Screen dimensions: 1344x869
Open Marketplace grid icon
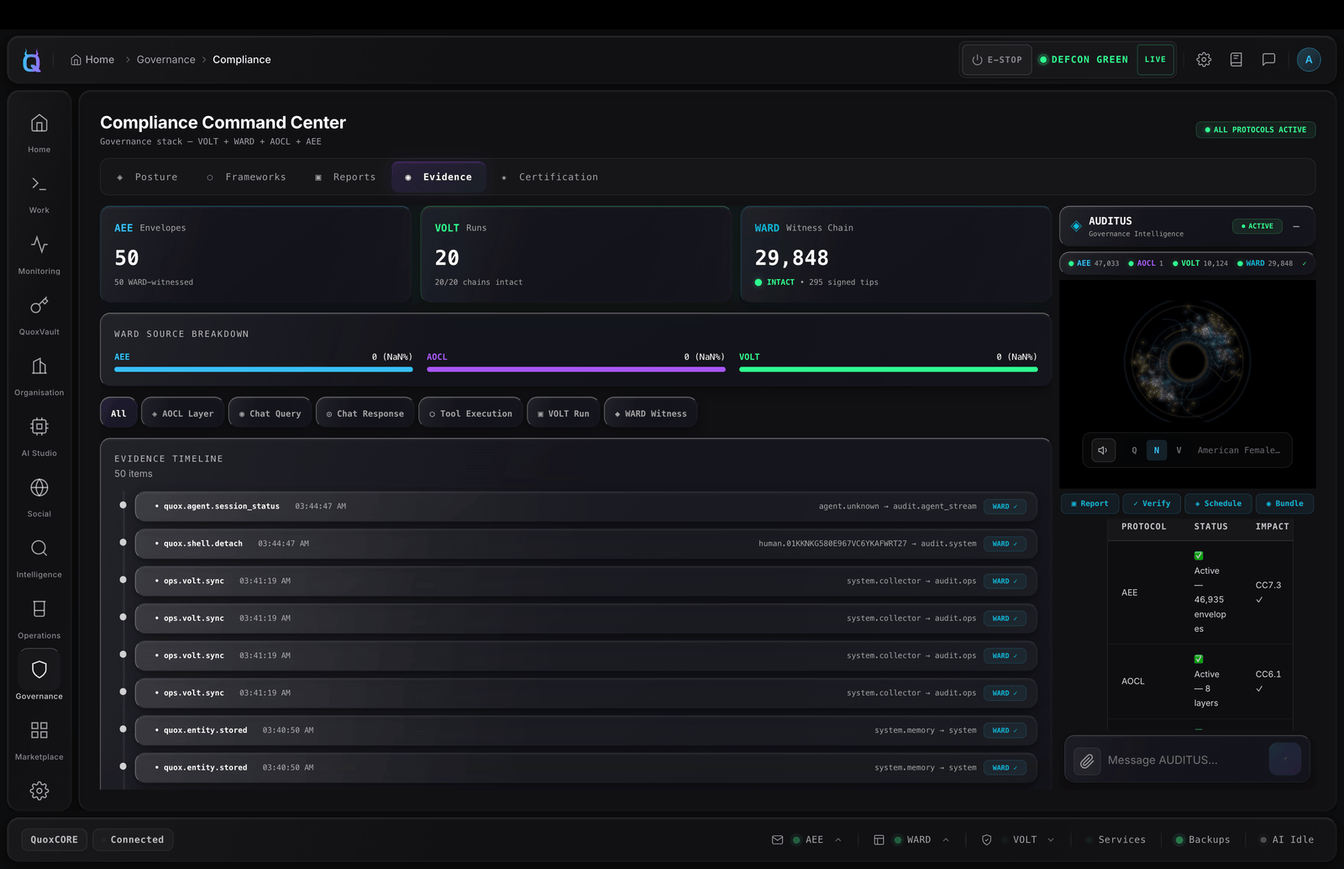(x=39, y=731)
